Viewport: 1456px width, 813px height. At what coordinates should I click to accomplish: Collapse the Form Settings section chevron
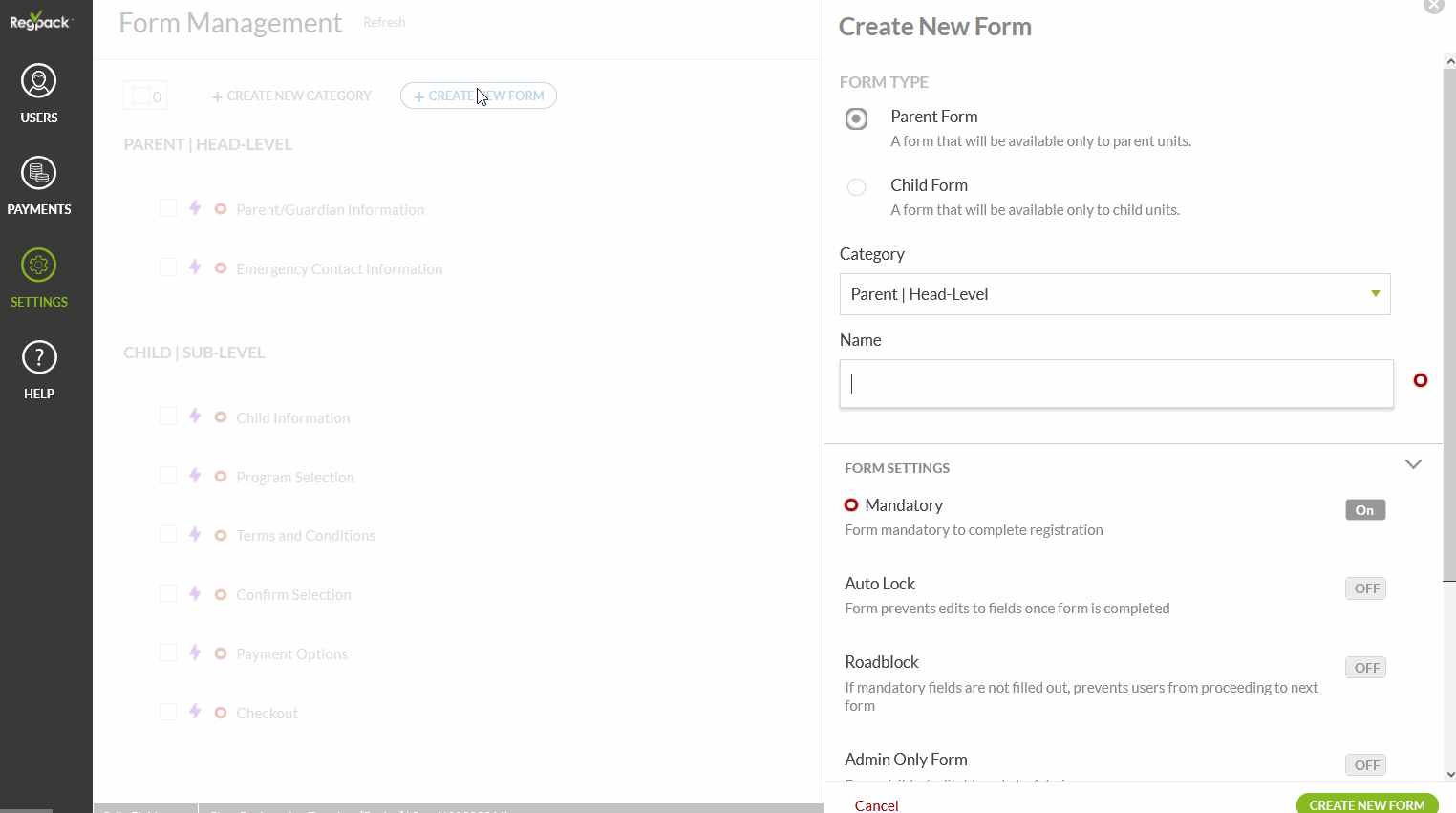tap(1413, 464)
